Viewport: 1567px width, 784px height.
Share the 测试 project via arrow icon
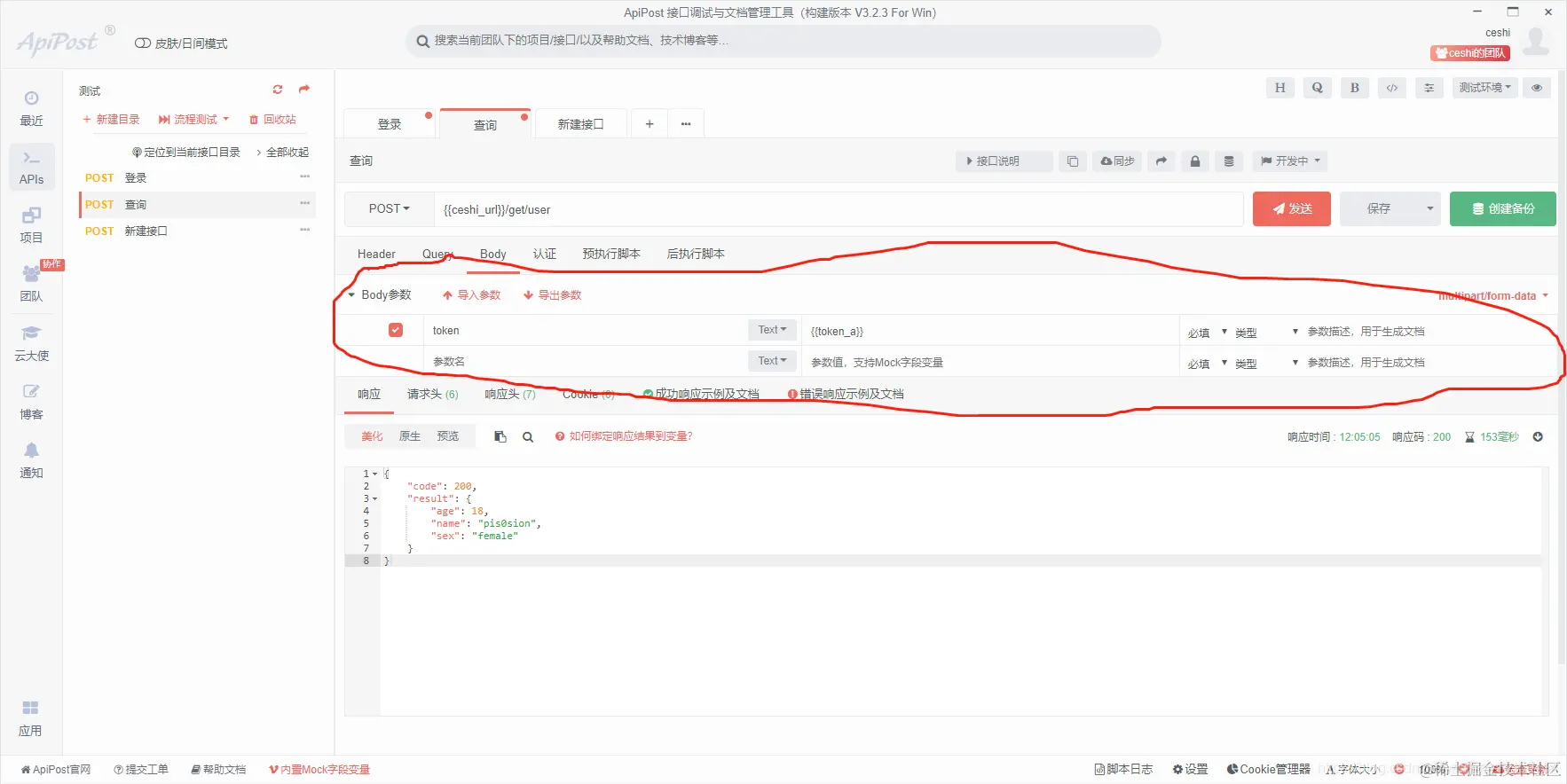tap(304, 90)
